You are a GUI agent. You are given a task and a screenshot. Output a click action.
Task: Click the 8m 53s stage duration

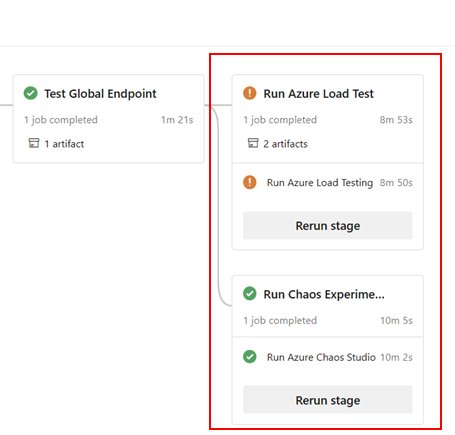396,120
